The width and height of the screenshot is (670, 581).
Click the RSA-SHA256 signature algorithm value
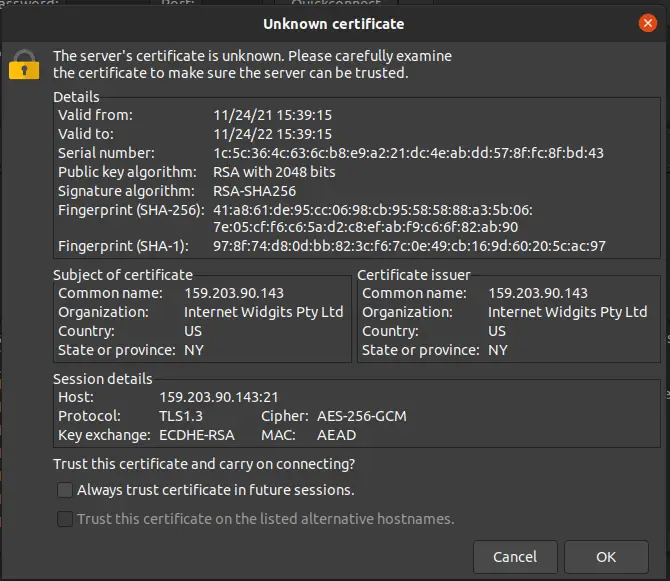pos(255,191)
